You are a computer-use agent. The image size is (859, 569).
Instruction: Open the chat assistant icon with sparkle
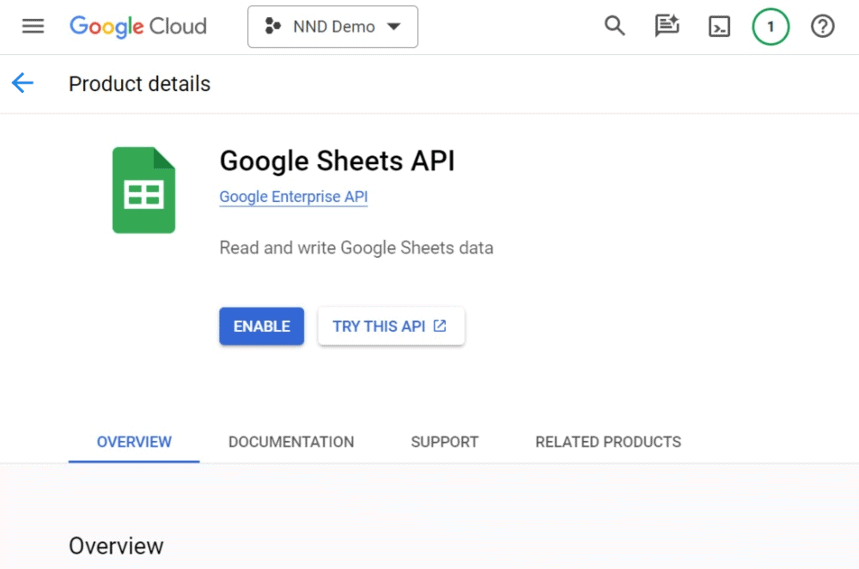click(x=667, y=26)
